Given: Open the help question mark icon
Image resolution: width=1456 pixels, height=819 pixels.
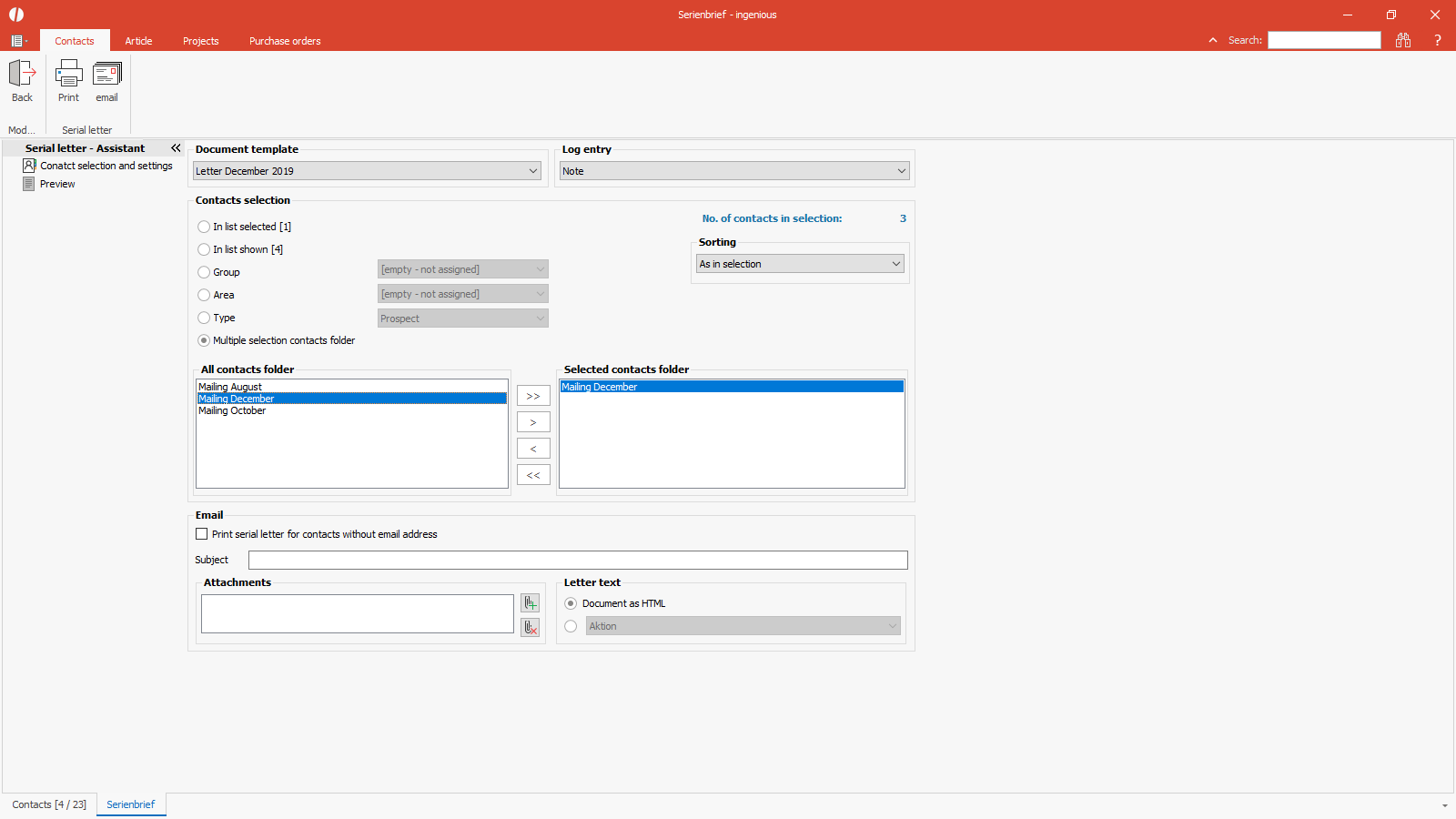Looking at the screenshot, I should (x=1438, y=40).
